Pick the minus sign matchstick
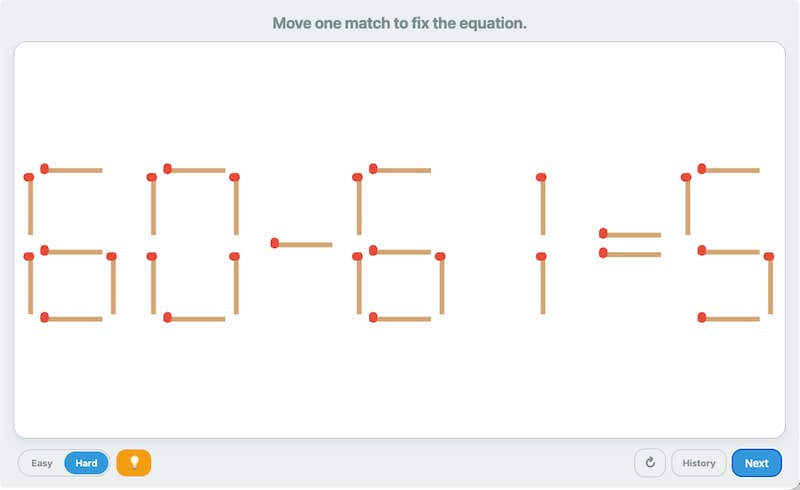Screen dimensions: 800x490 301,243
